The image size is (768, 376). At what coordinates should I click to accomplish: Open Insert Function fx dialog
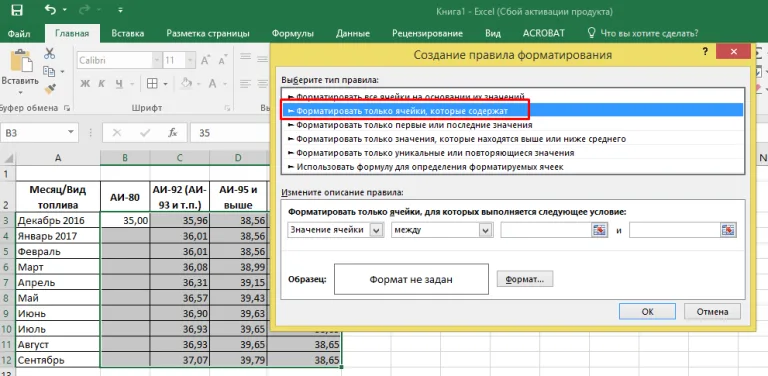pos(172,133)
